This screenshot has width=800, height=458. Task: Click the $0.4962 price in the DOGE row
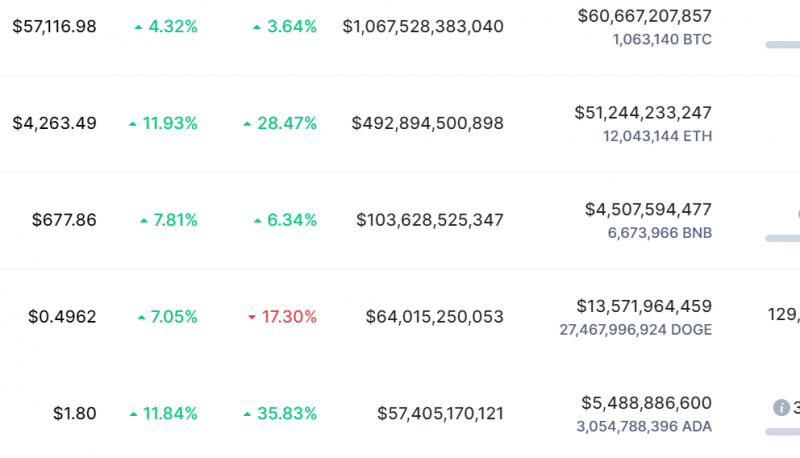point(62,317)
